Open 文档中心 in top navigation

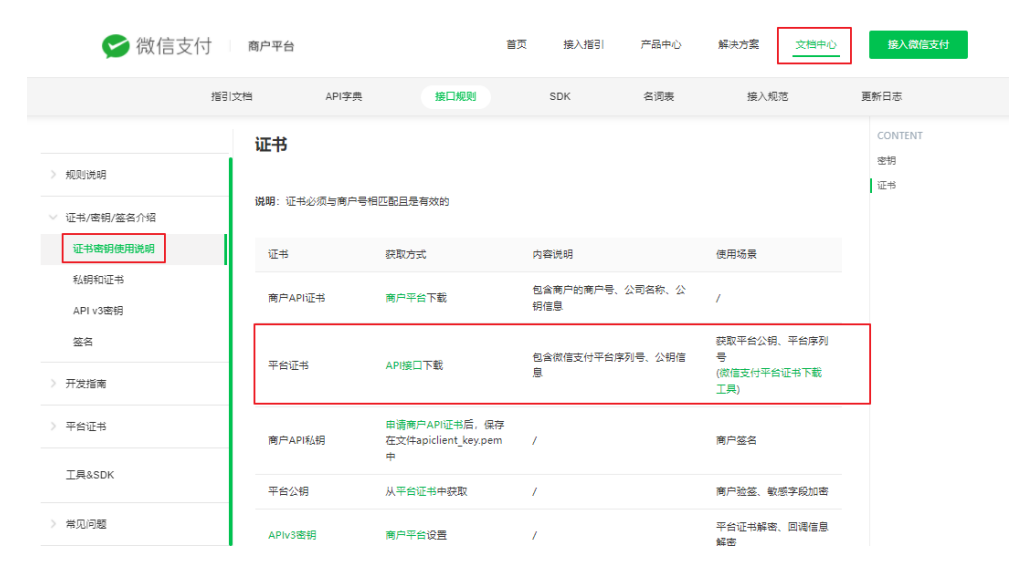pyautogui.click(x=815, y=45)
